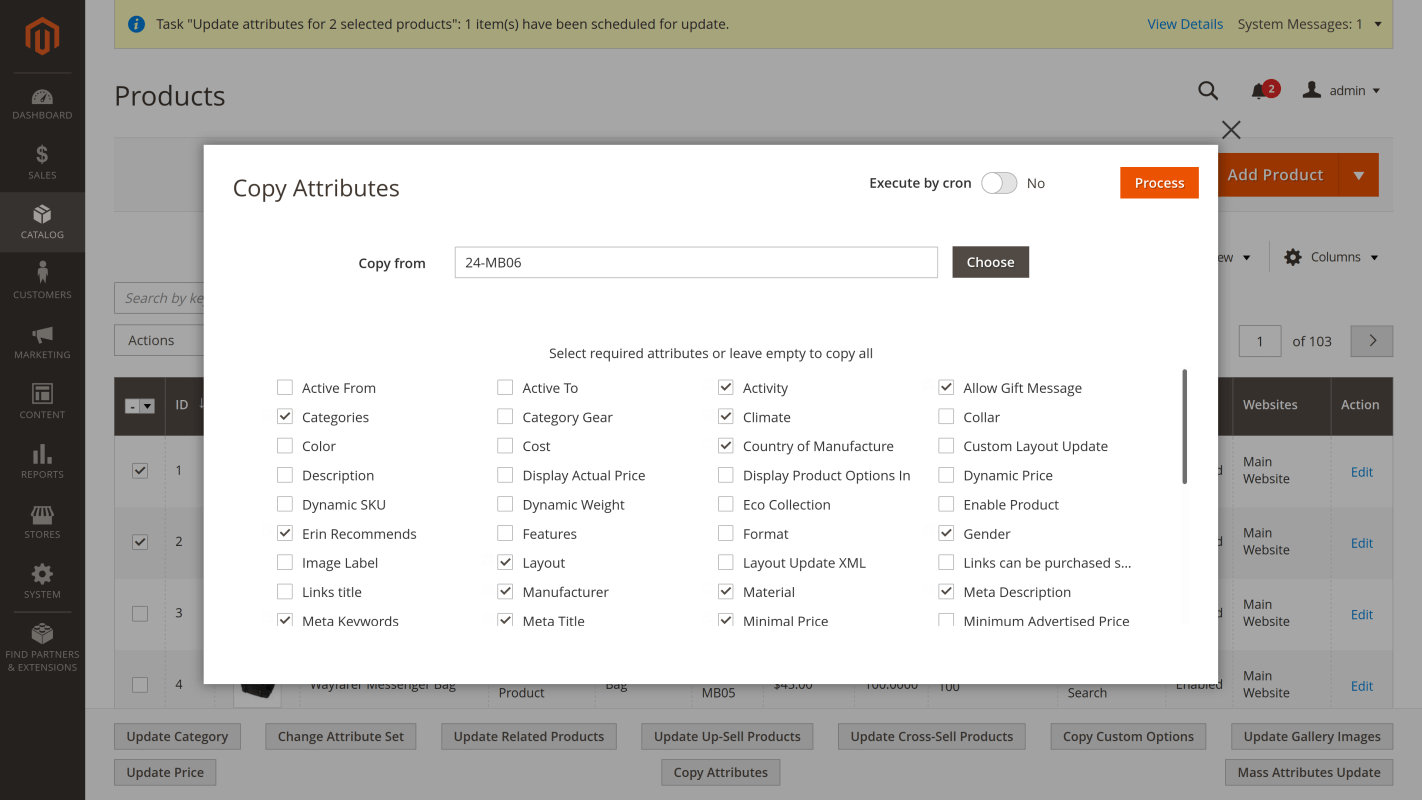This screenshot has width=1422, height=800.
Task: Open the notifications bell showing 2 alerts
Action: pyautogui.click(x=1260, y=90)
